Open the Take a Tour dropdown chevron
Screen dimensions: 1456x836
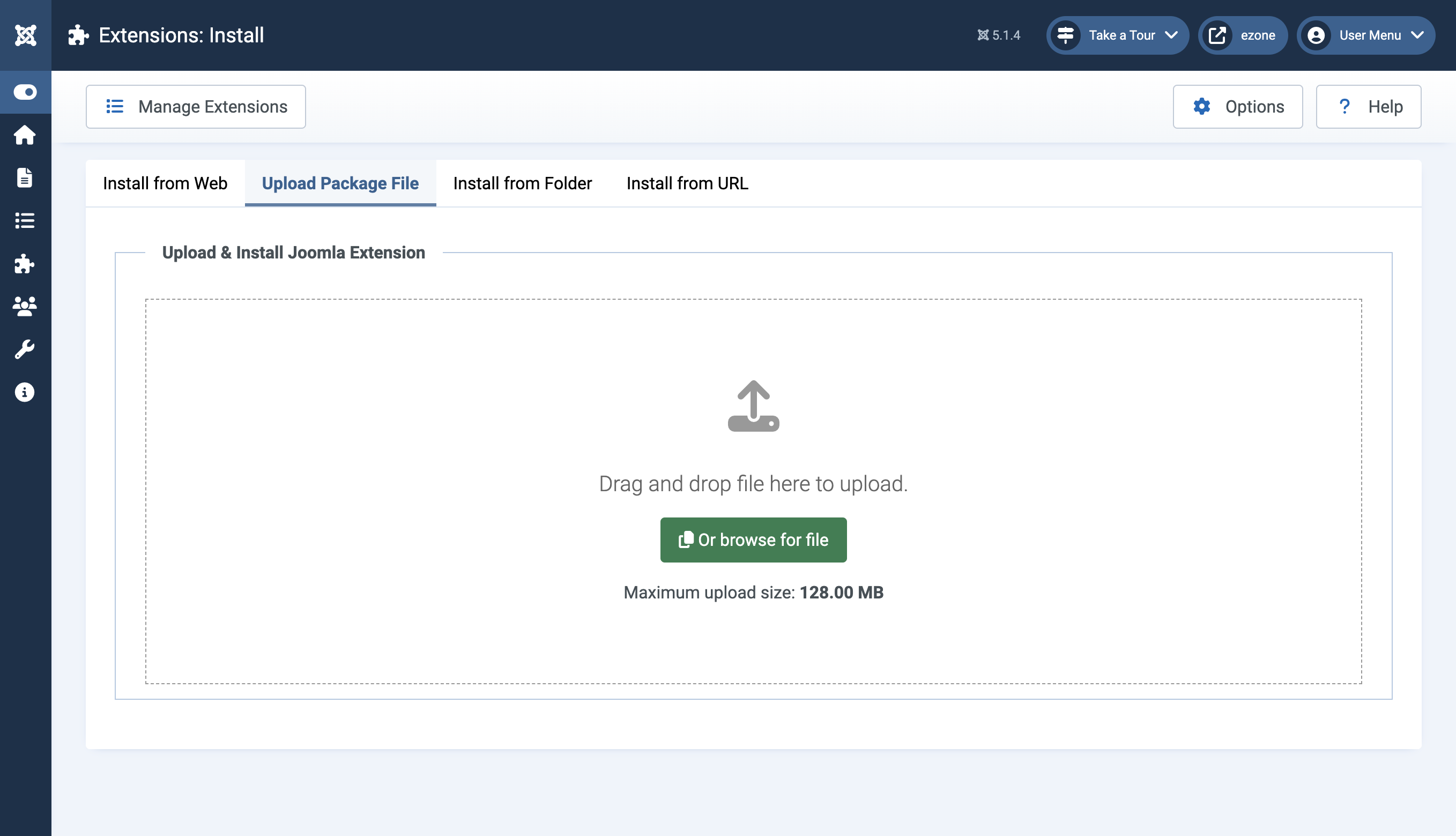coord(1171,35)
